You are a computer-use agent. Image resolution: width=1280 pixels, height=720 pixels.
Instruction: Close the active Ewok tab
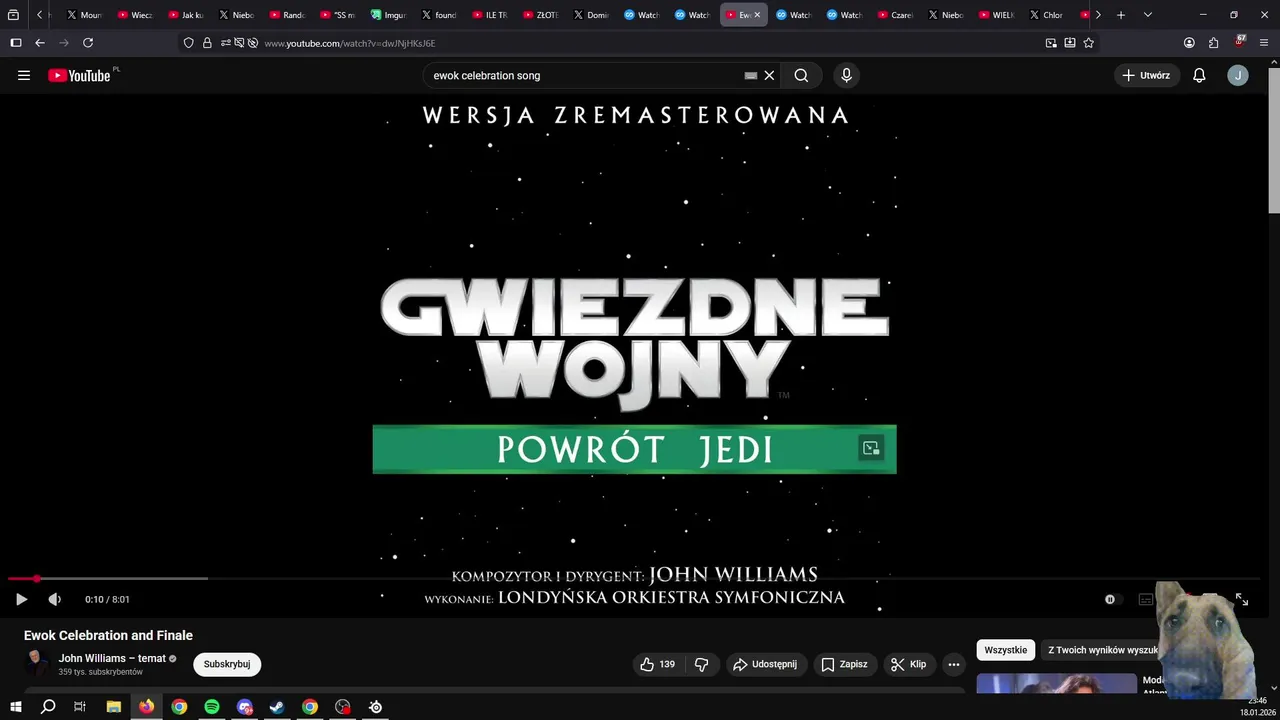[757, 15]
